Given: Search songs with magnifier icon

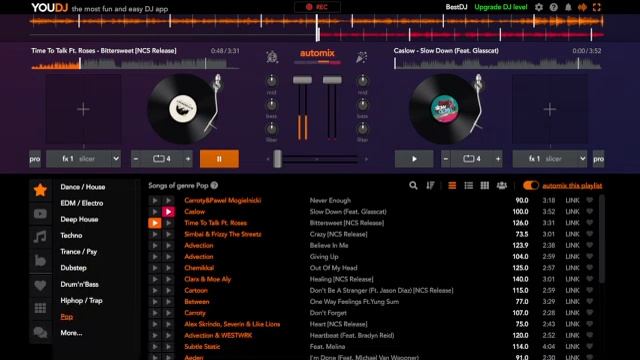Looking at the screenshot, I should (x=413, y=186).
